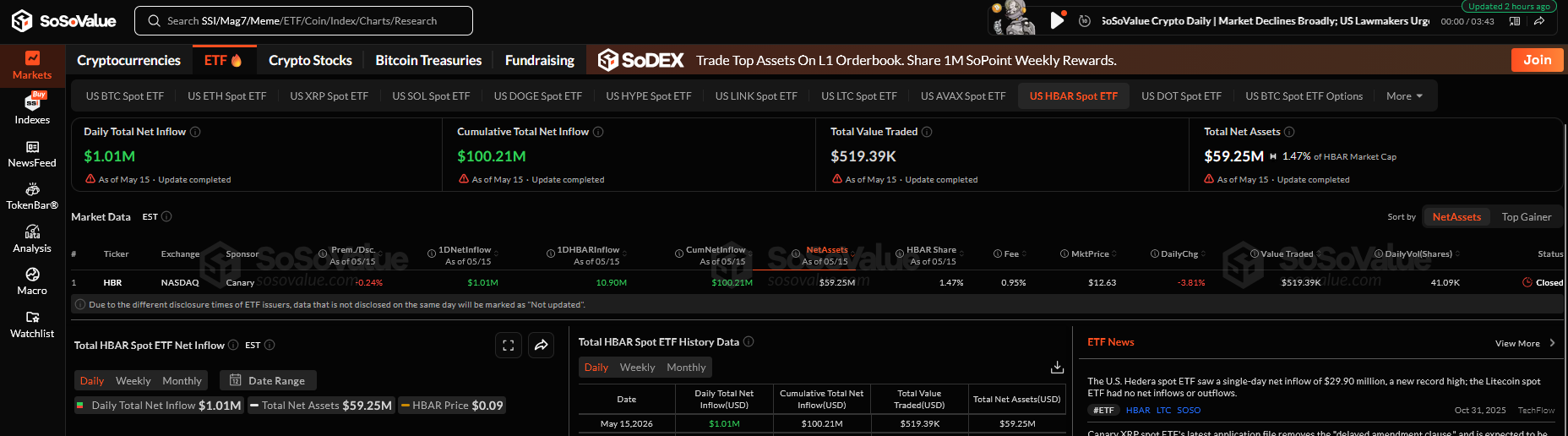Screen dimensions: 1568x436
Task: Rewind the podcast ten seconds
Action: click(1085, 20)
